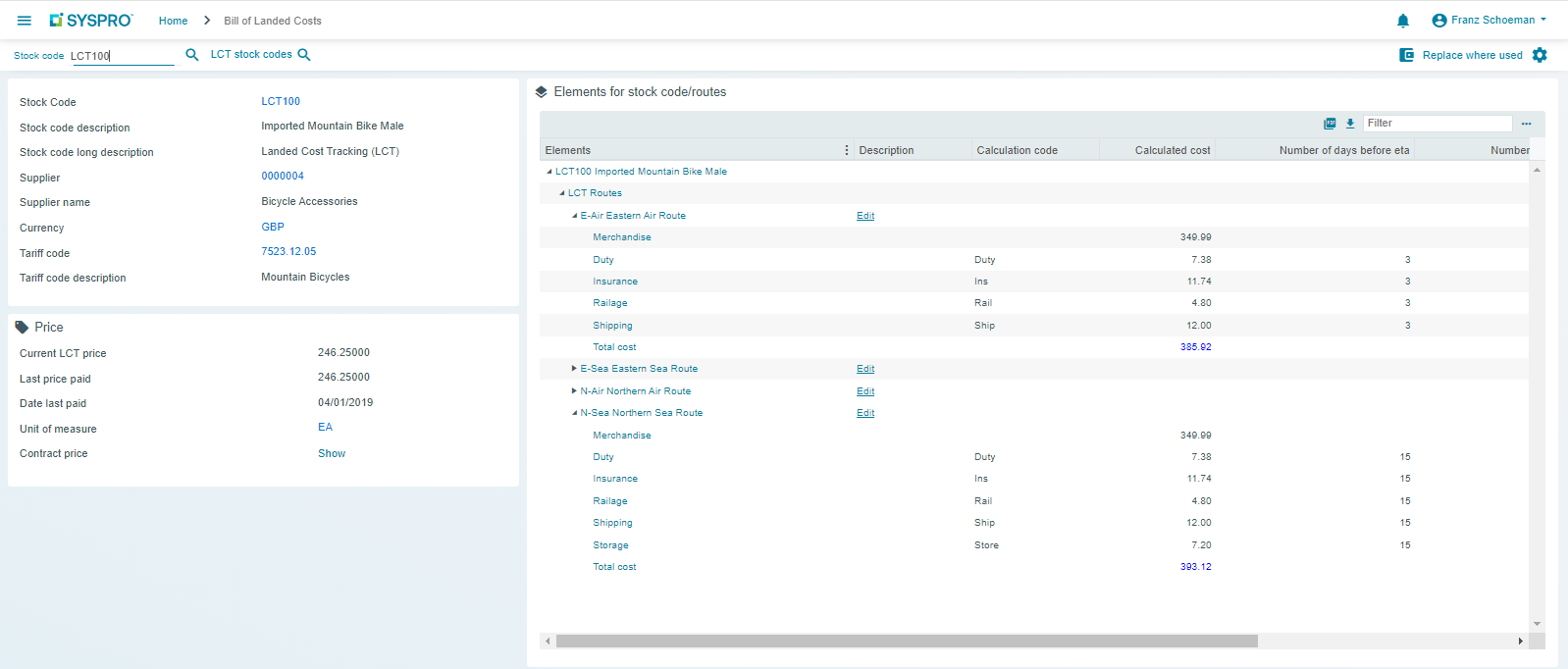Open the Franz Schoeman user dropdown

click(1490, 21)
